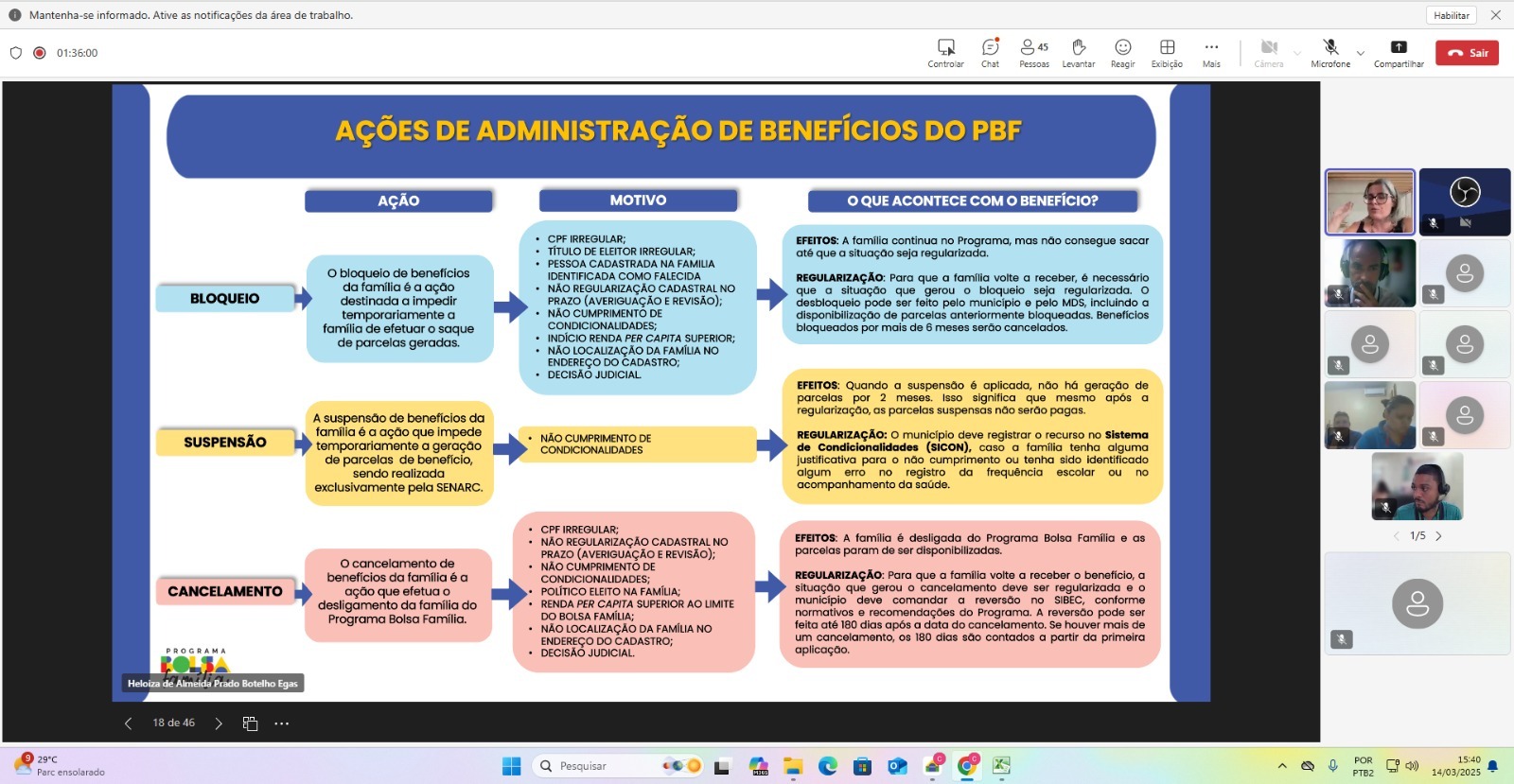Advance to the next slide
The height and width of the screenshot is (784, 1514).
tap(219, 723)
